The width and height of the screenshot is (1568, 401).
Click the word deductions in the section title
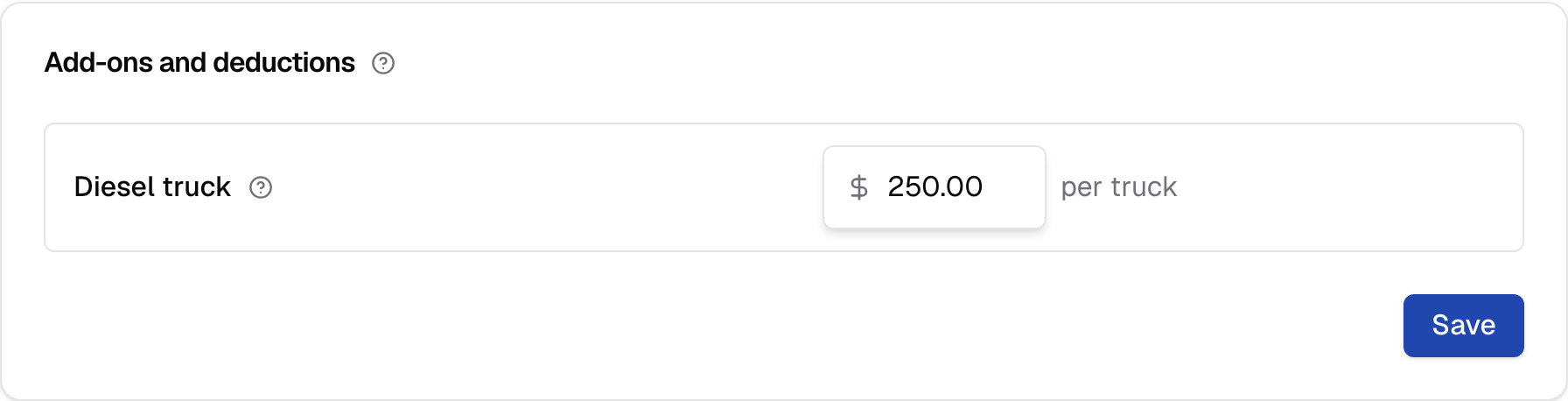tap(283, 63)
